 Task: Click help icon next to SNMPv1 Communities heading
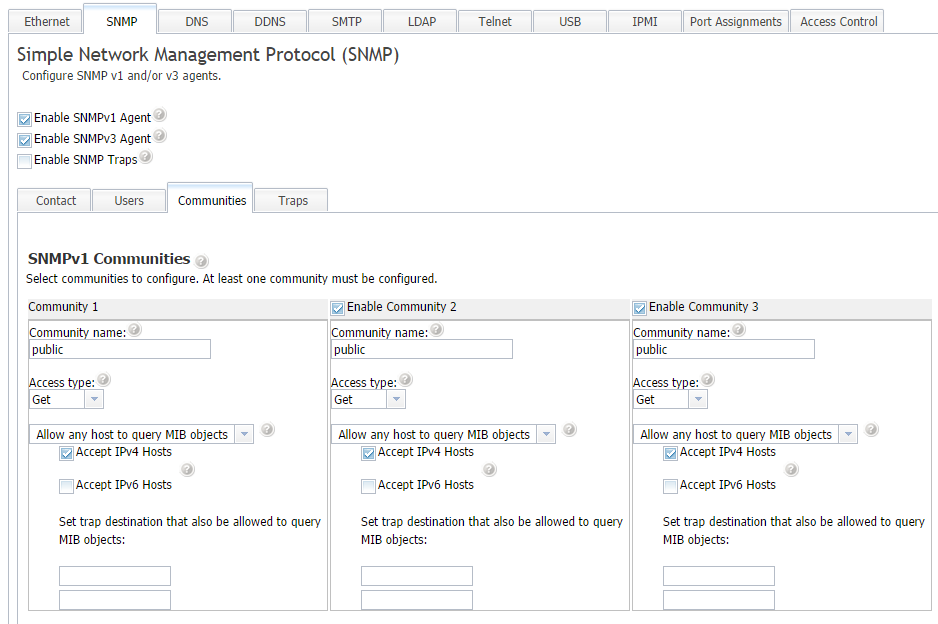(201, 260)
